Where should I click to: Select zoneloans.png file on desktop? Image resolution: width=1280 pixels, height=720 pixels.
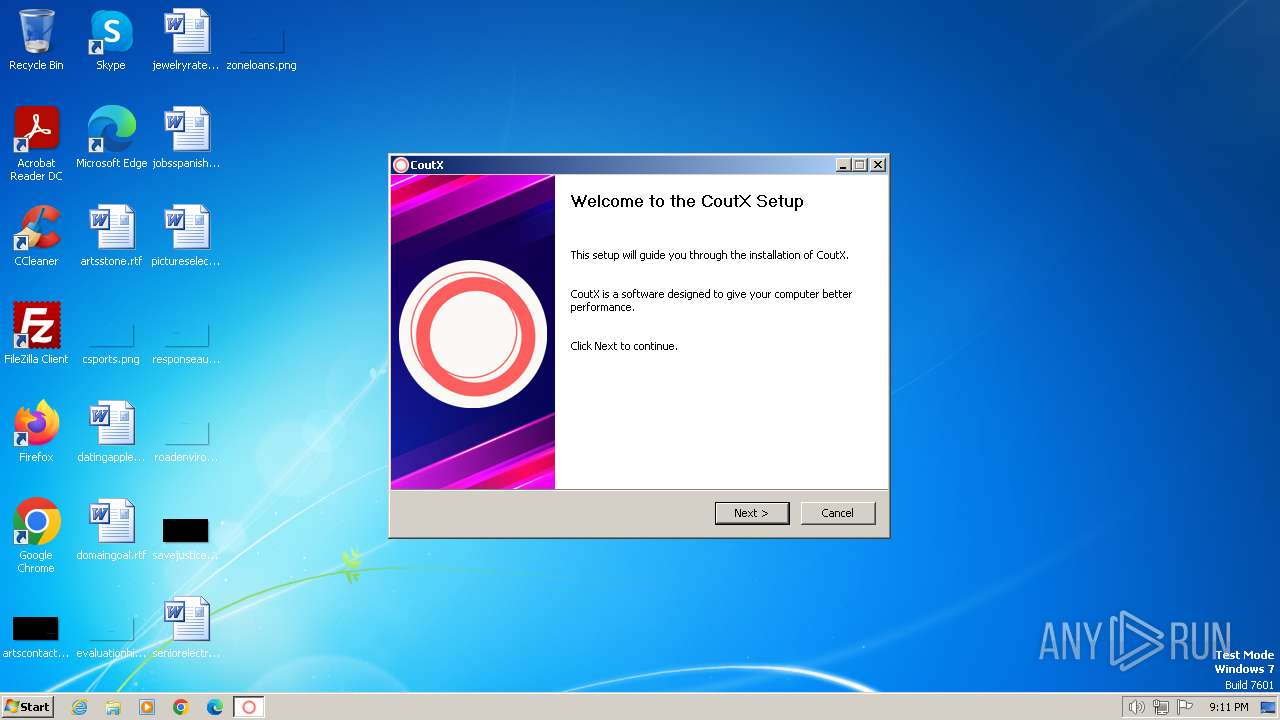coord(261,48)
